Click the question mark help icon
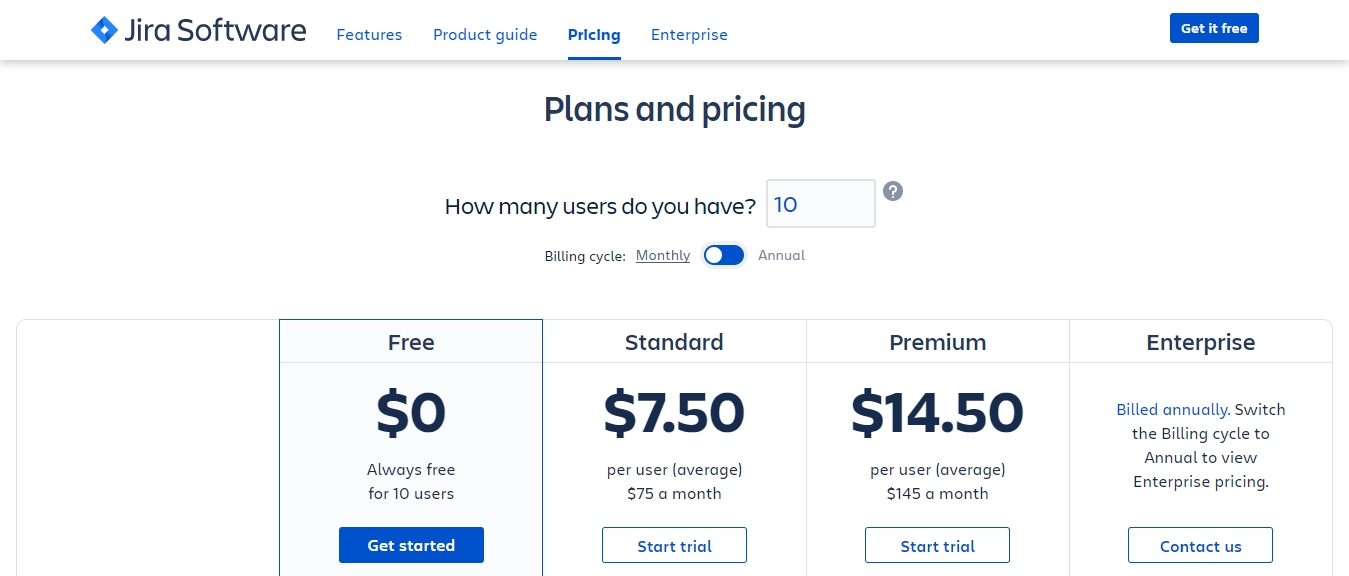This screenshot has width=1349, height=576. [x=893, y=191]
